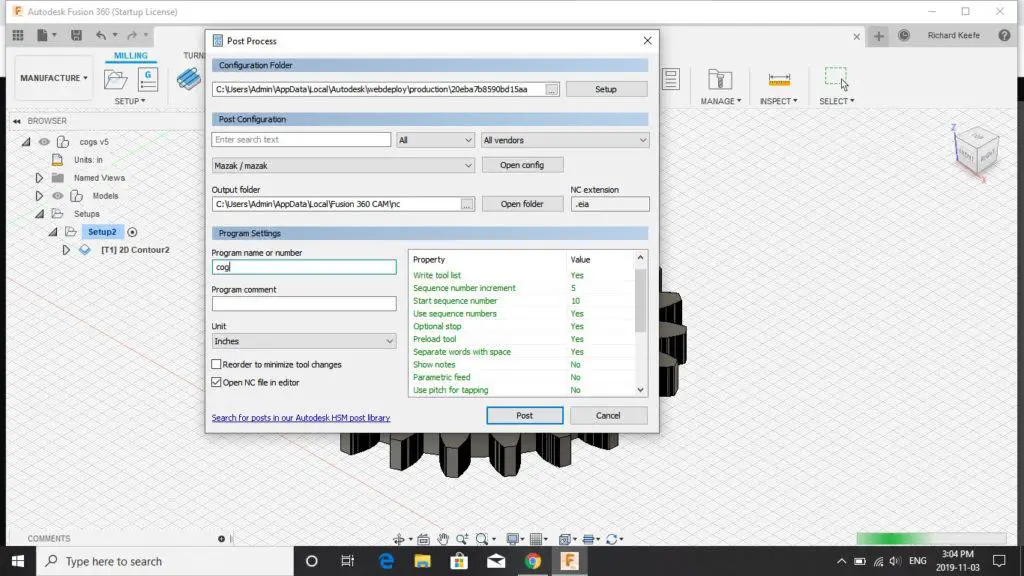Click the blue 2D milling toolpath icon
The image size is (1024, 576).
[189, 79]
